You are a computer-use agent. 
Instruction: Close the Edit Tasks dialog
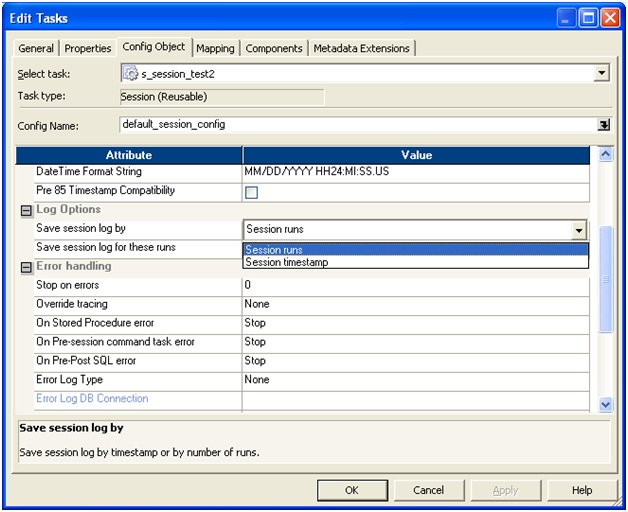point(610,18)
